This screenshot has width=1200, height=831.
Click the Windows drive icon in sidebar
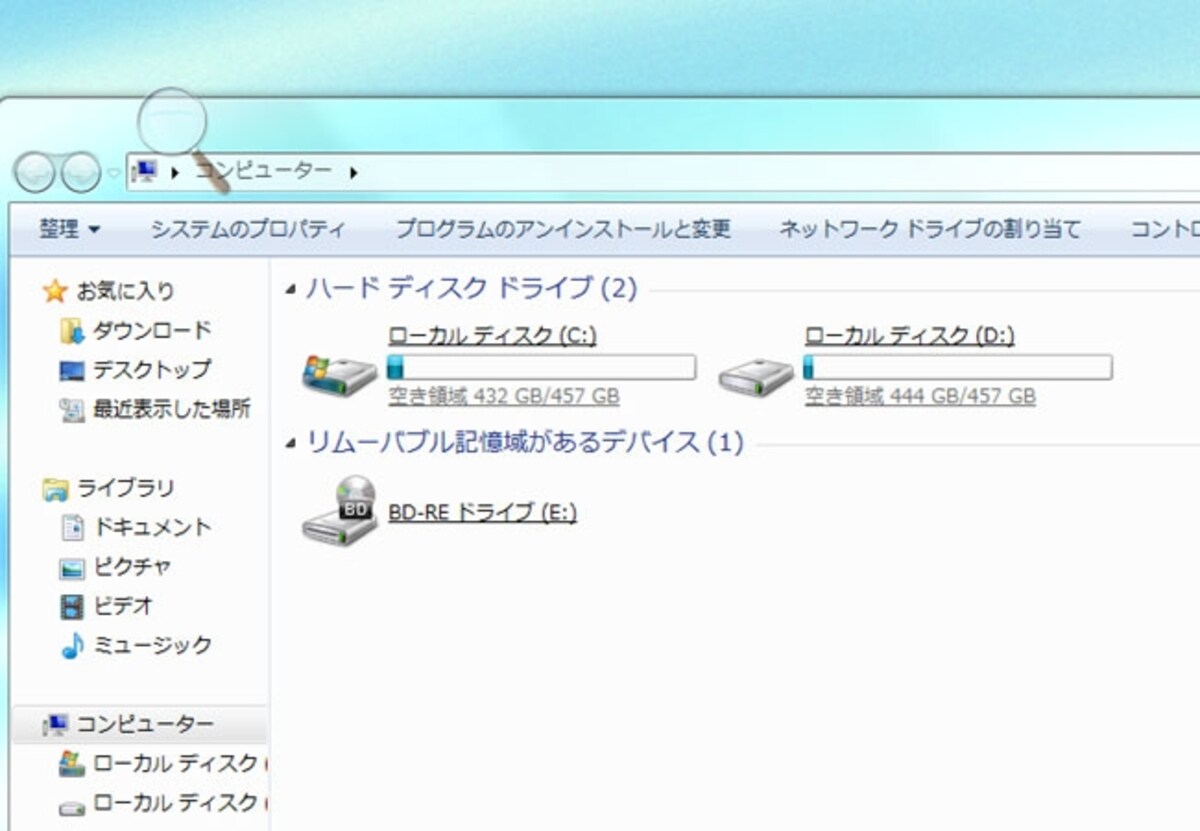[x=72, y=764]
